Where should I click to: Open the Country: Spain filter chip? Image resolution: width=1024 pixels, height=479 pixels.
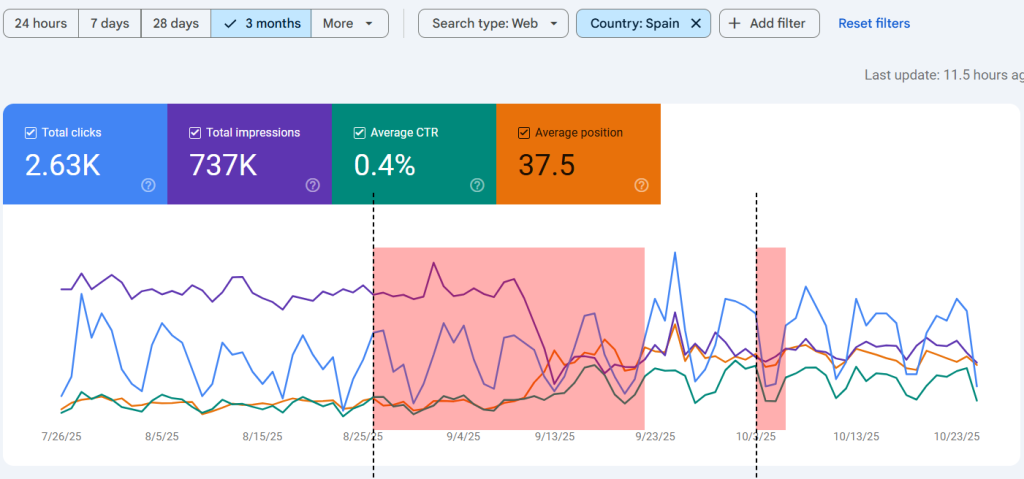pyautogui.click(x=634, y=23)
